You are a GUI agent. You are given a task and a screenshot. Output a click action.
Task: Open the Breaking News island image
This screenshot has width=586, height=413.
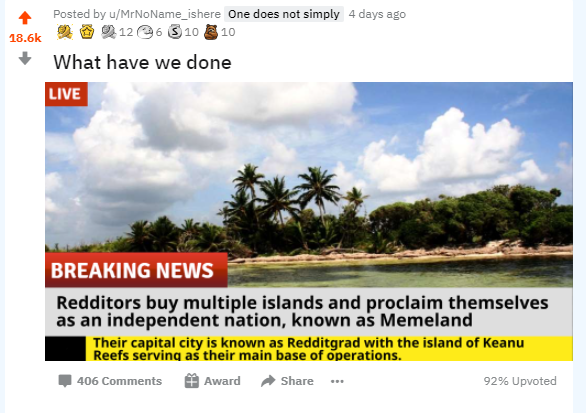point(309,222)
